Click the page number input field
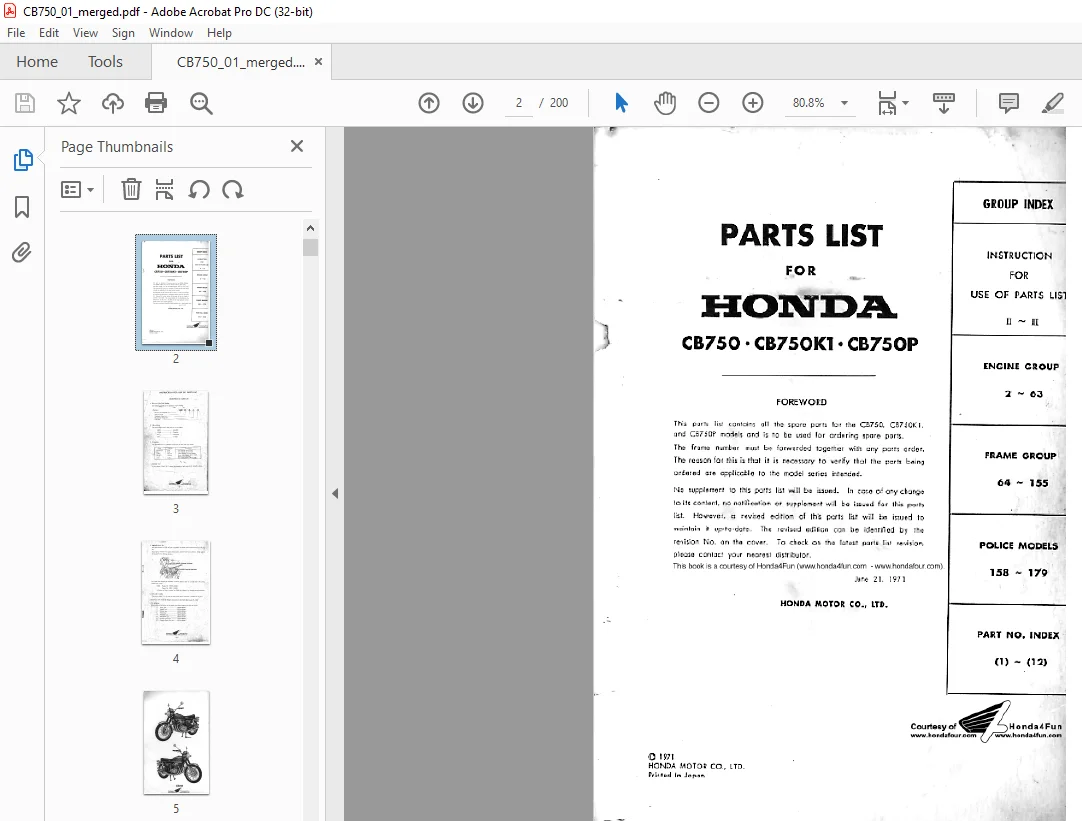Screen dimensions: 1082x821 [x=519, y=103]
